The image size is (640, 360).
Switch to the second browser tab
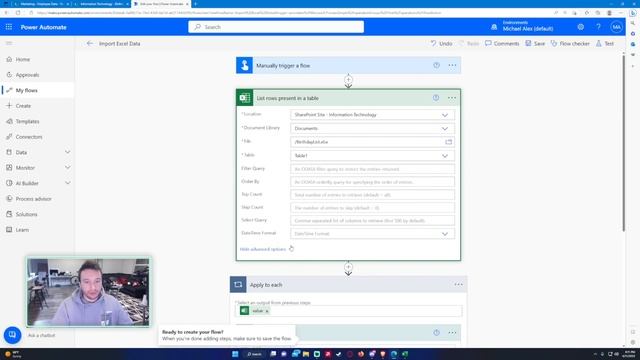101,4
